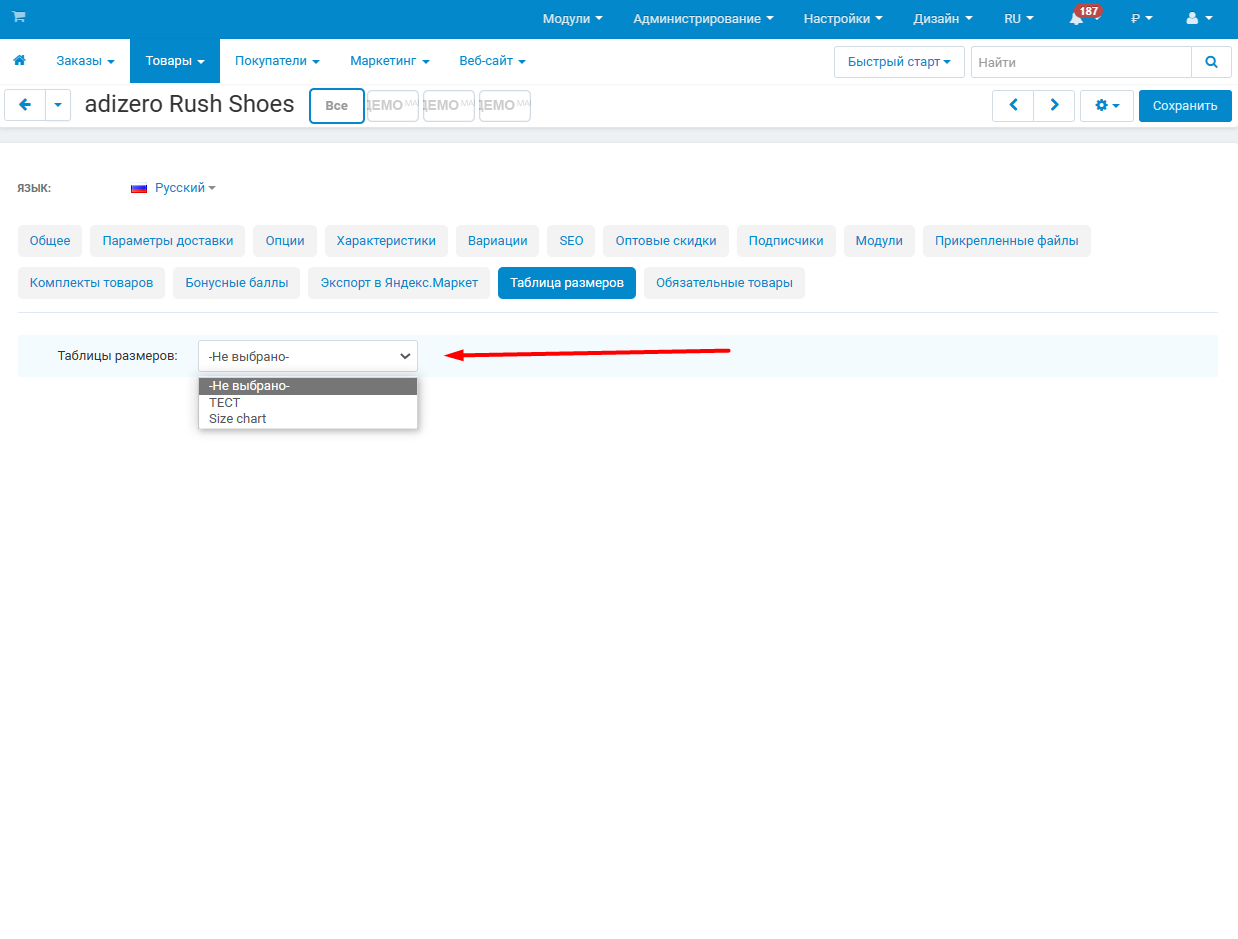Choose ТЕСТ from the dropdown list
Viewport: 1238px width, 939px height.
tap(308, 403)
